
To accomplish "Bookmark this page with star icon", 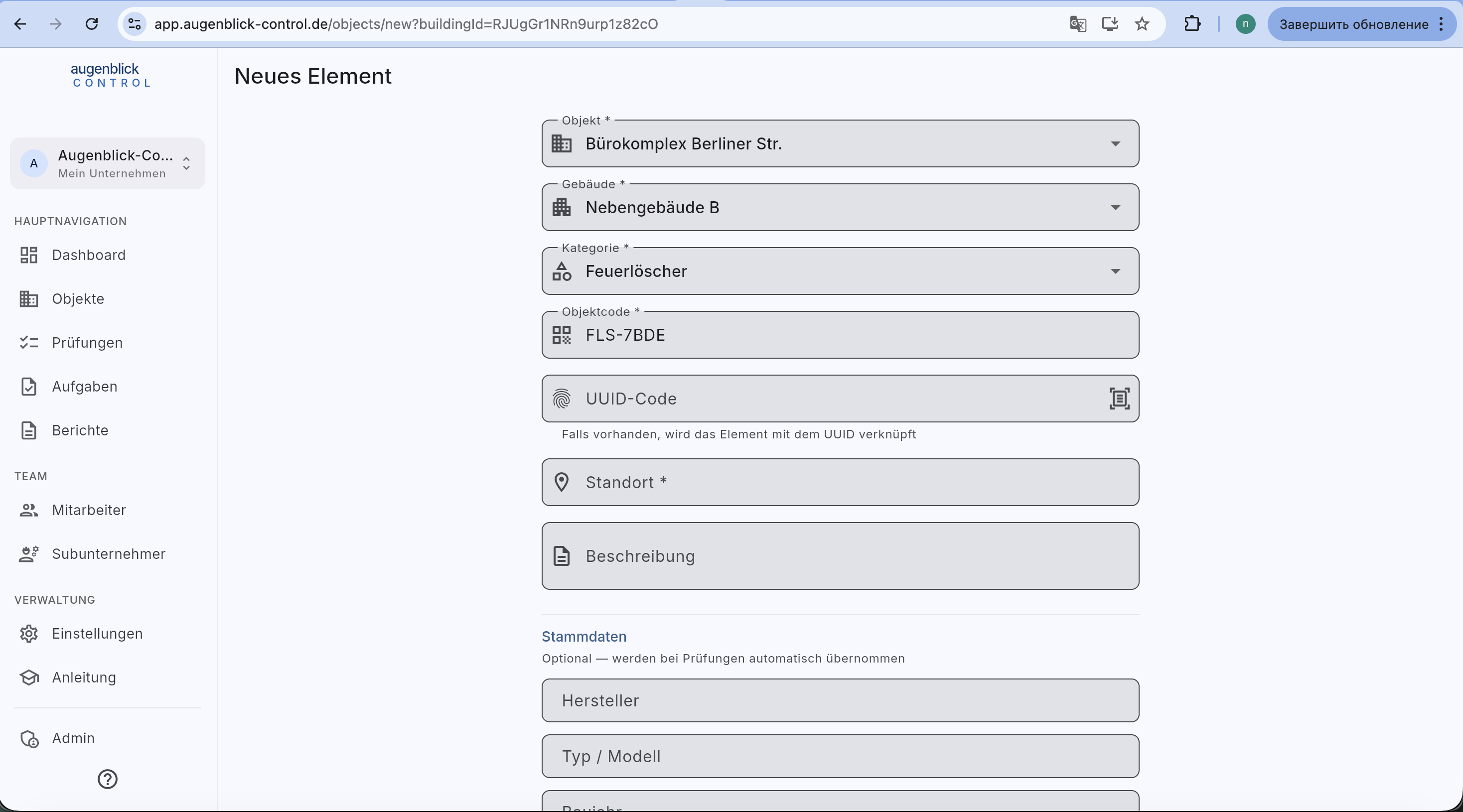I will [1142, 24].
